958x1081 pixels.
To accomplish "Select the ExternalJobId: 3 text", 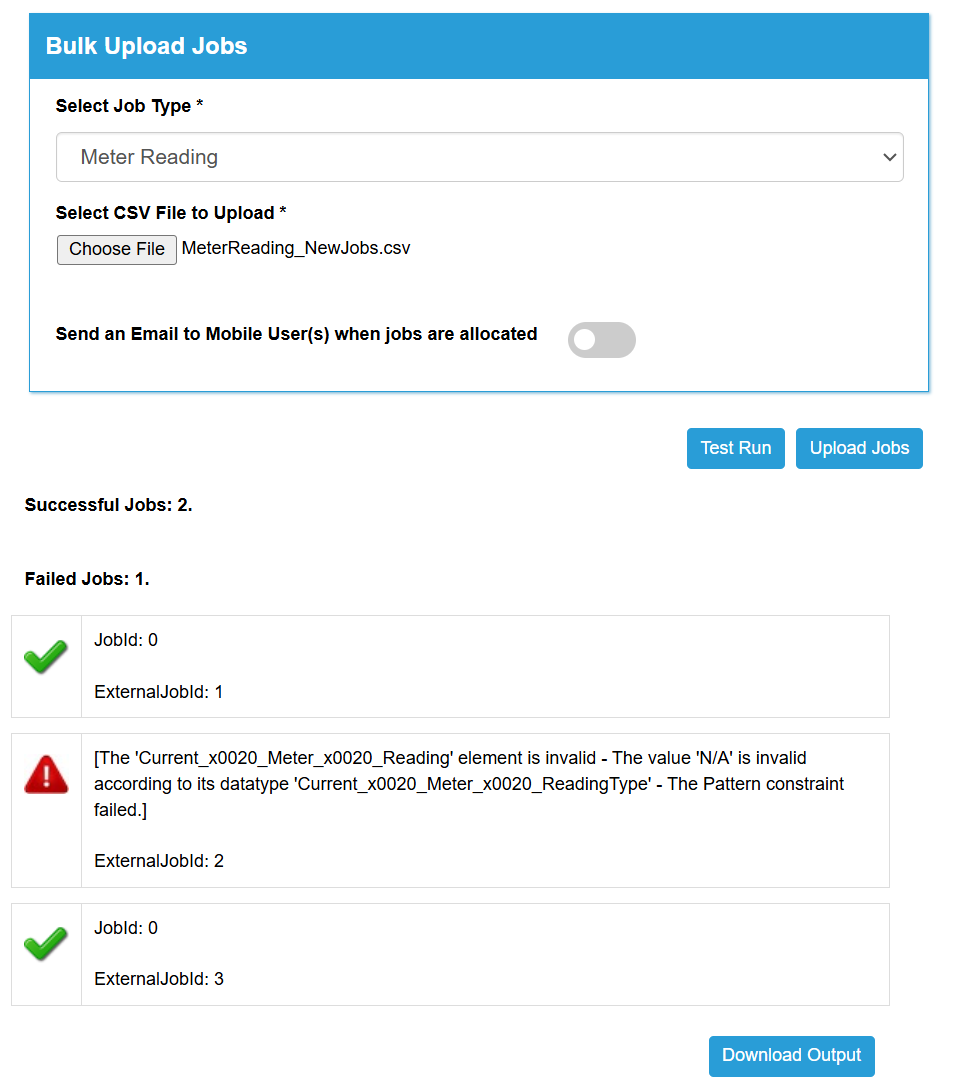I will point(159,979).
